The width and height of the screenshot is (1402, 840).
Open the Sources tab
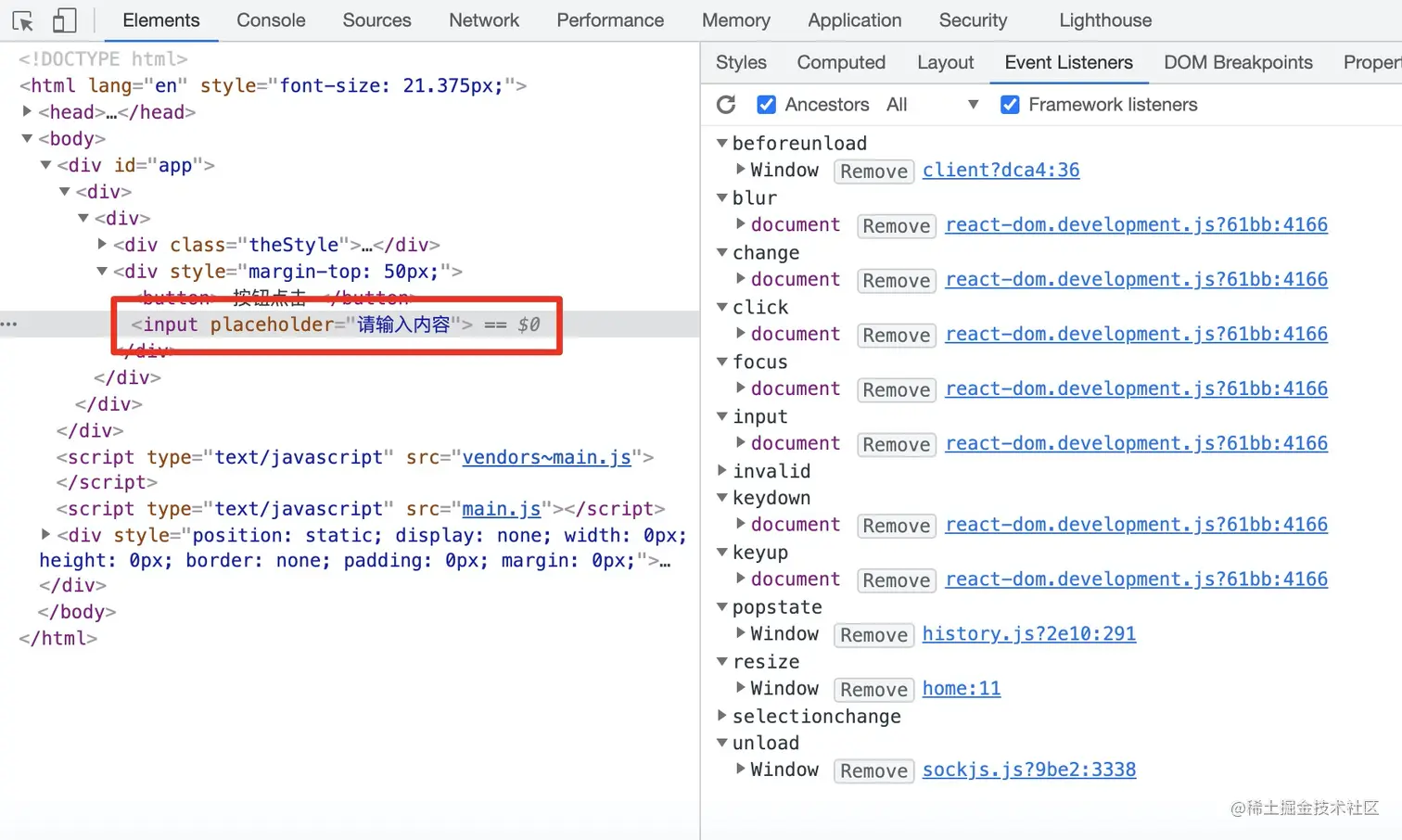click(376, 20)
